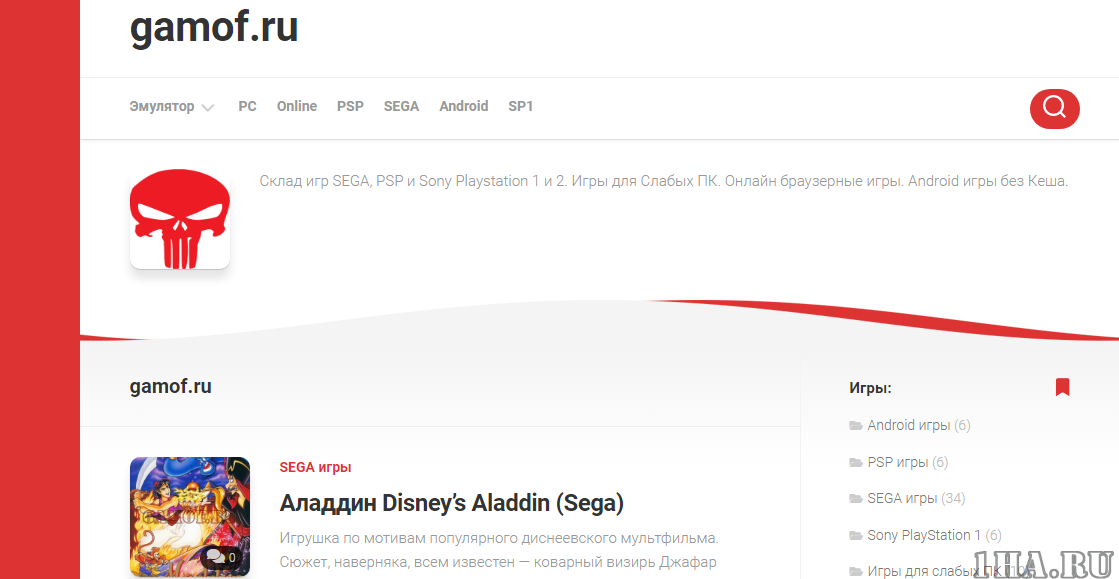Viewport: 1119px width, 579px height.
Task: Click the comment bubble icon on Aladdin thumbnail
Action: (214, 556)
